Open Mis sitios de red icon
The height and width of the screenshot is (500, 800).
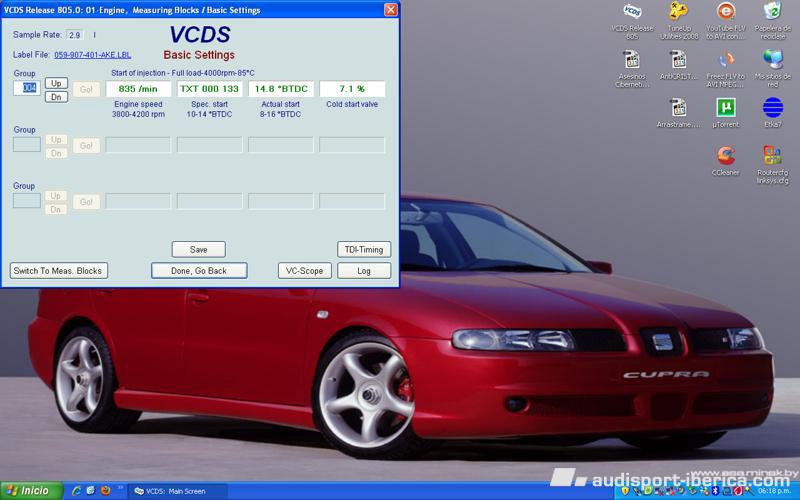pyautogui.click(x=772, y=69)
